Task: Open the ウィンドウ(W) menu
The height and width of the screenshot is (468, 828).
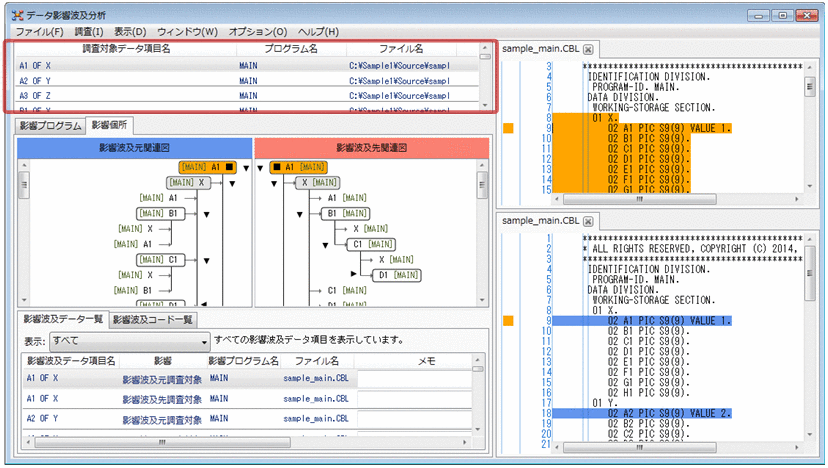Action: click(187, 32)
